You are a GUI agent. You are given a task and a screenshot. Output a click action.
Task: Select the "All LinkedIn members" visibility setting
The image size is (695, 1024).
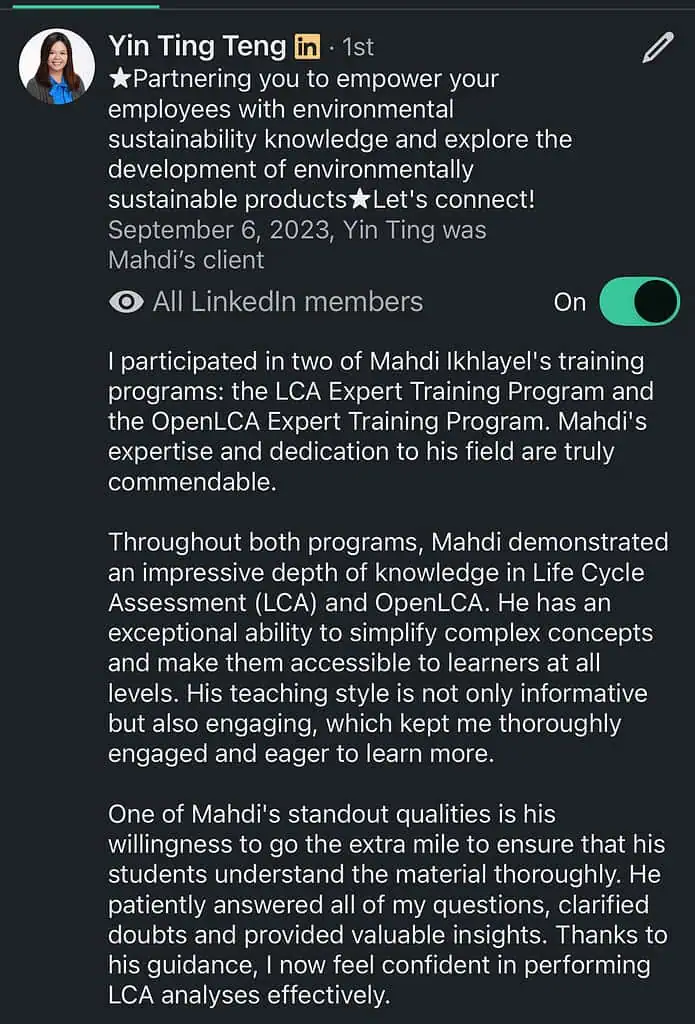pyautogui.click(x=287, y=302)
